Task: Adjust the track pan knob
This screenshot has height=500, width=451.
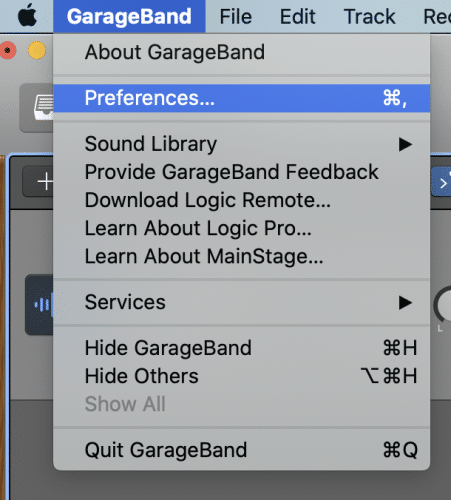Action: click(443, 305)
